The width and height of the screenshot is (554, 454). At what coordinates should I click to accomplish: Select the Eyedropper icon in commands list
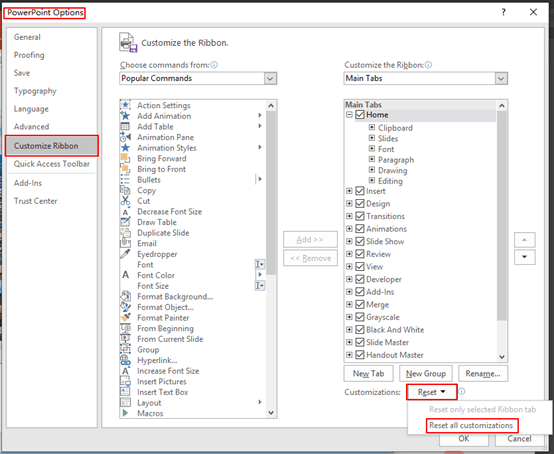(125, 254)
